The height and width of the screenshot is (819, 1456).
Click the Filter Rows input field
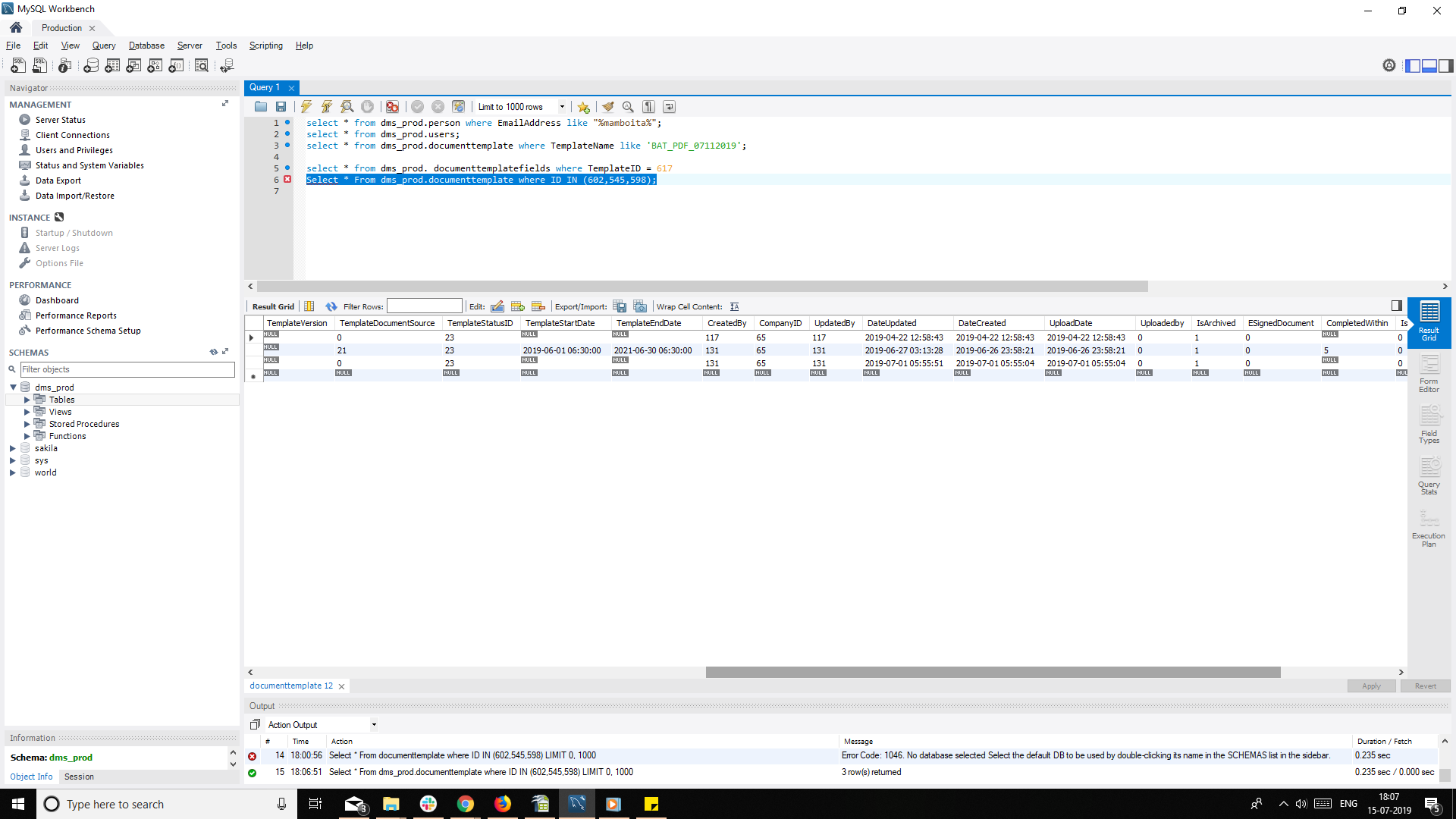424,306
